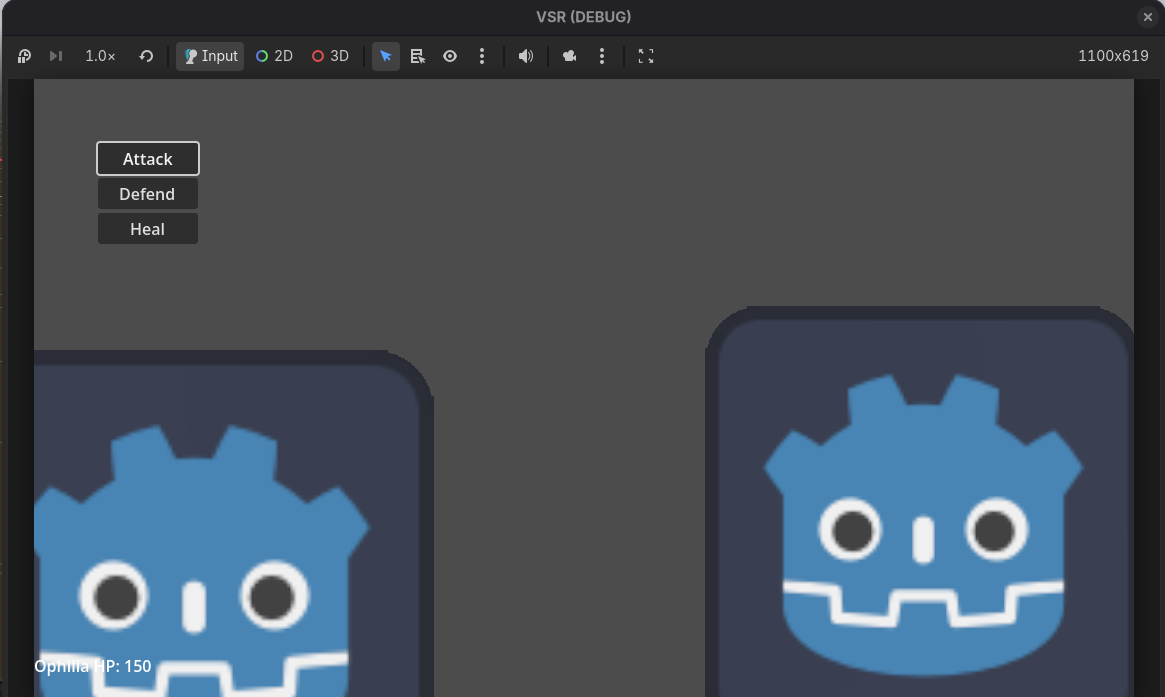Close the VSR (DEBUG) window
Viewport: 1165px width, 697px height.
pyautogui.click(x=1148, y=16)
